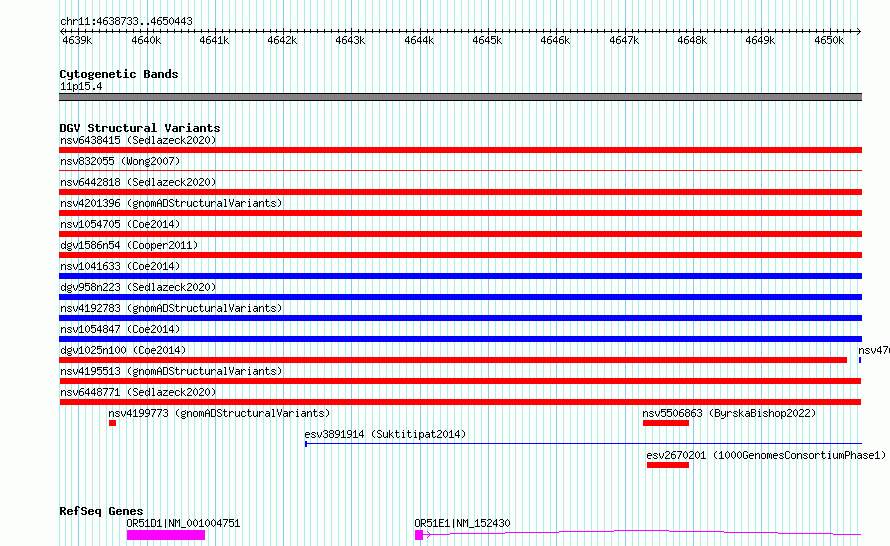The image size is (890, 546).
Task: Select the red bar under nsv6442818
Action: [x=460, y=192]
